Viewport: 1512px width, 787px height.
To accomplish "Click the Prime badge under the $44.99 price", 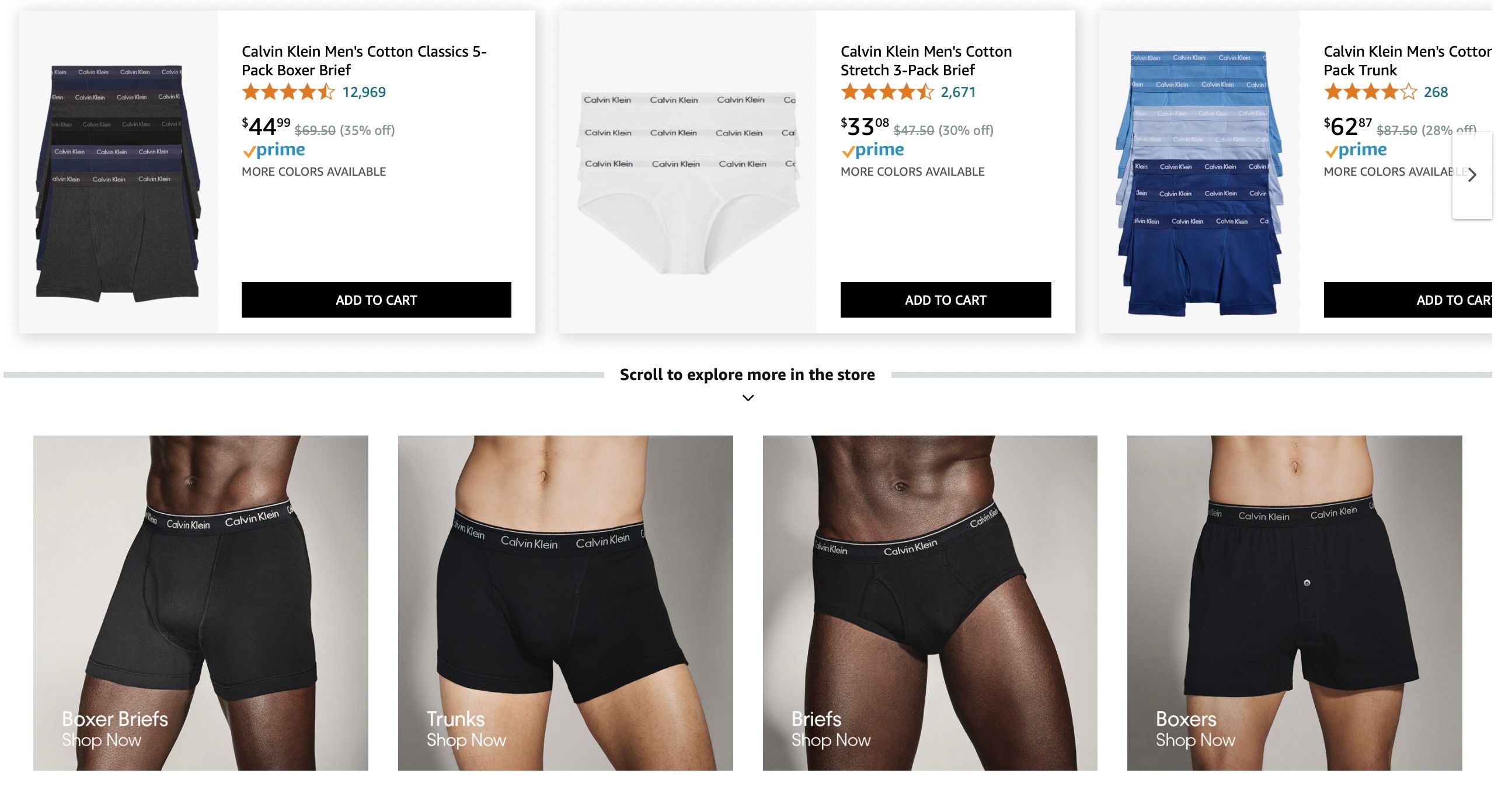I will tap(274, 150).
